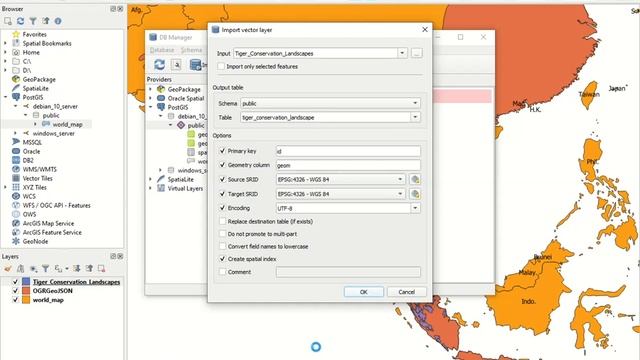Viewport: 640px width, 360px height.
Task: Enable Do not promote to multi-part
Action: point(222,234)
